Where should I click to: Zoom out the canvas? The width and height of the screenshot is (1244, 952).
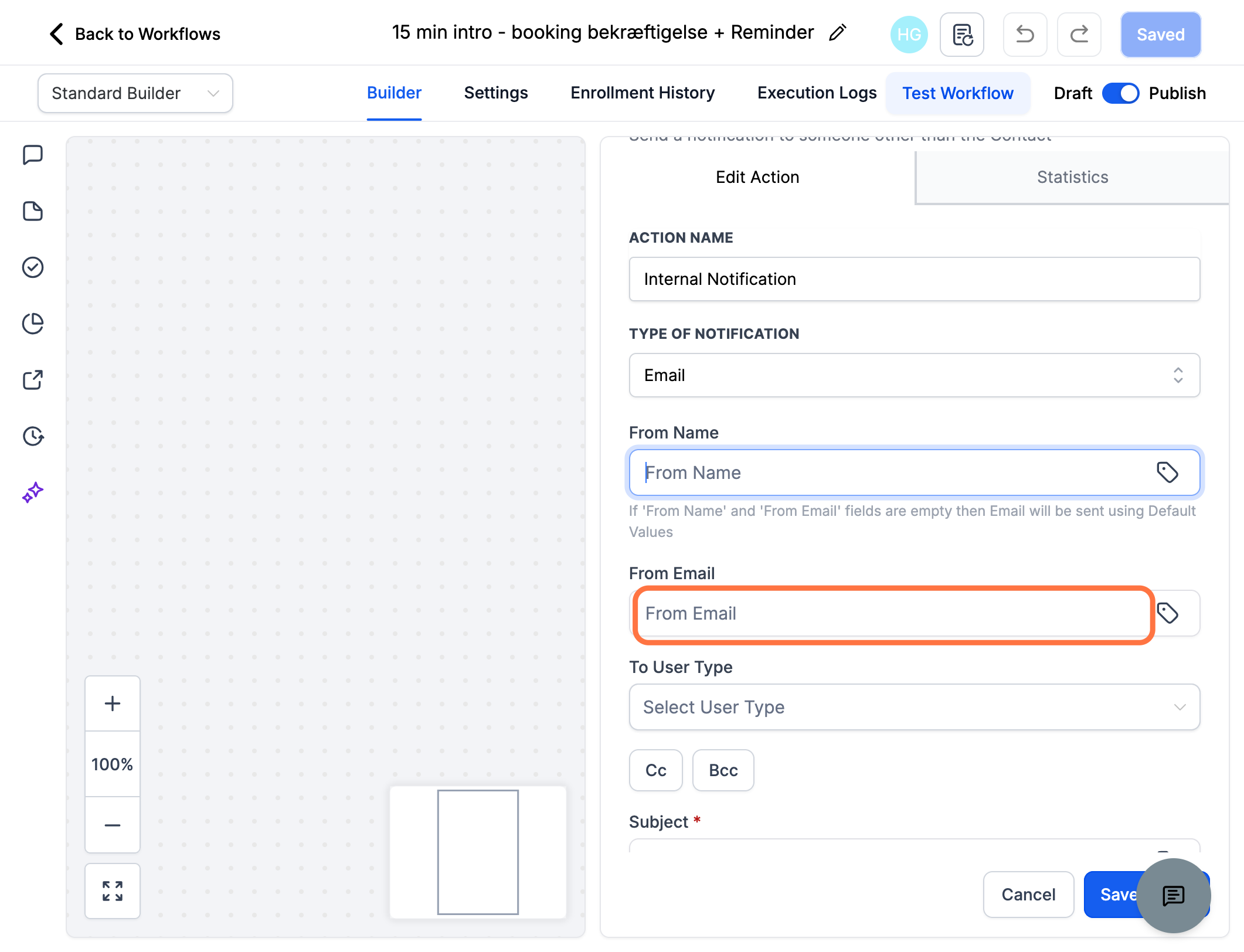(113, 825)
